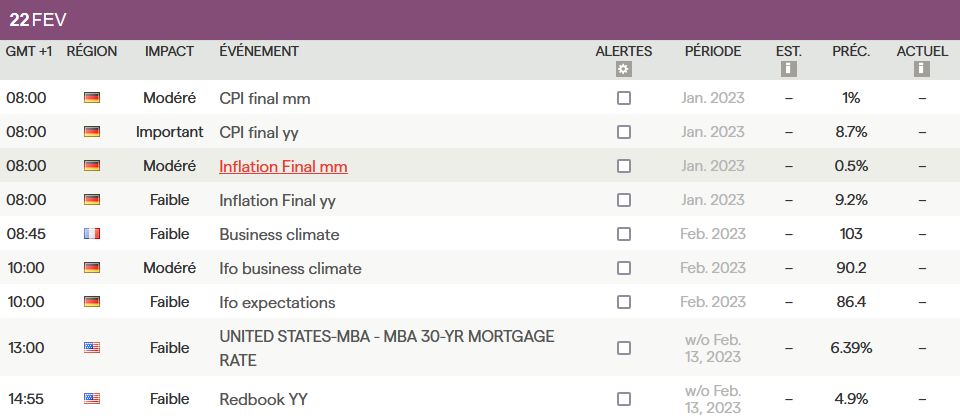Click the ÉVÉNEMENT column header

click(258, 51)
